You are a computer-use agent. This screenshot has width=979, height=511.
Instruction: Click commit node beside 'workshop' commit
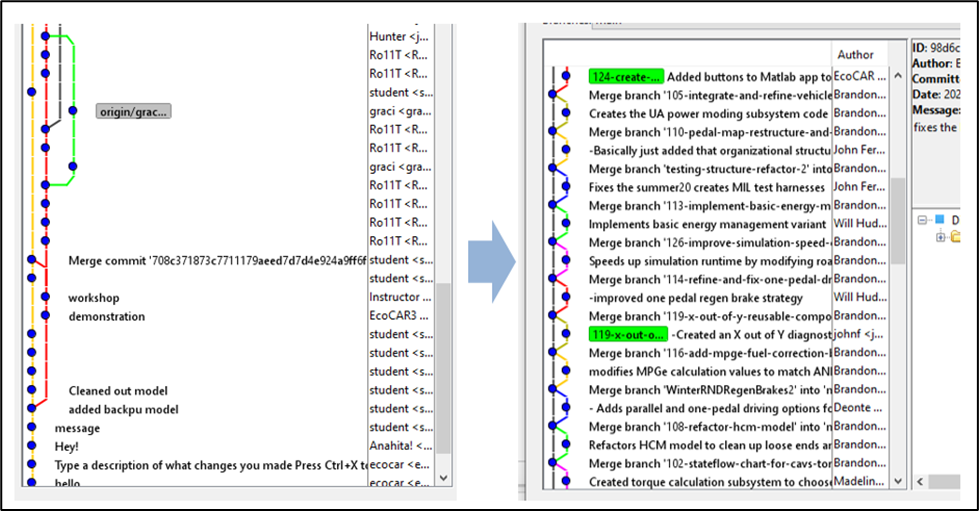click(45, 298)
